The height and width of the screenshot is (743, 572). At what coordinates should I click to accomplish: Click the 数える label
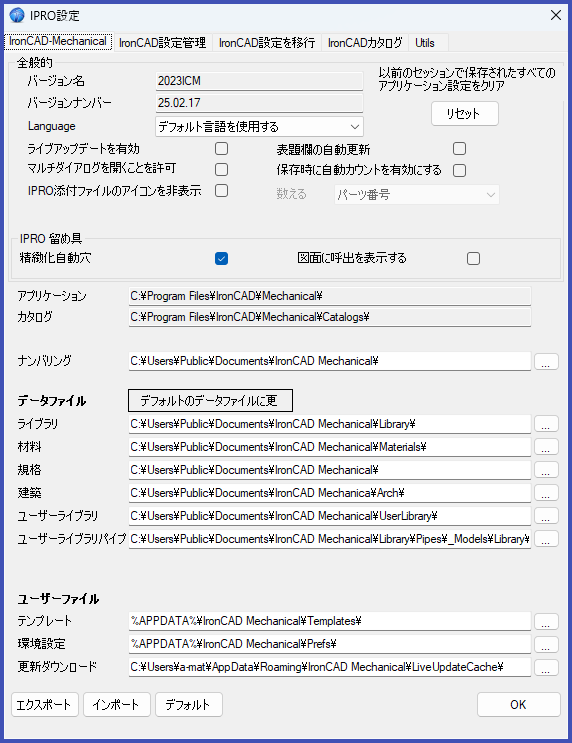coord(291,194)
